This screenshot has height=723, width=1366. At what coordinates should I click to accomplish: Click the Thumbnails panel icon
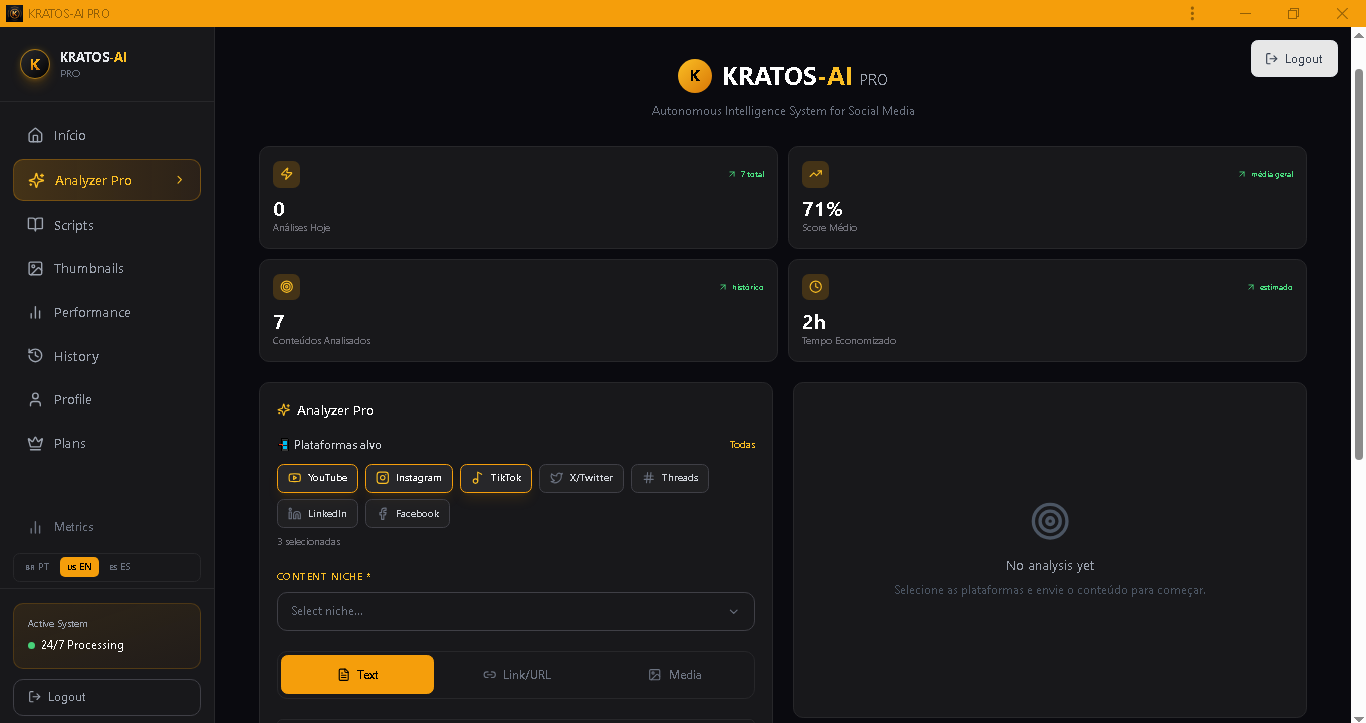tap(34, 268)
